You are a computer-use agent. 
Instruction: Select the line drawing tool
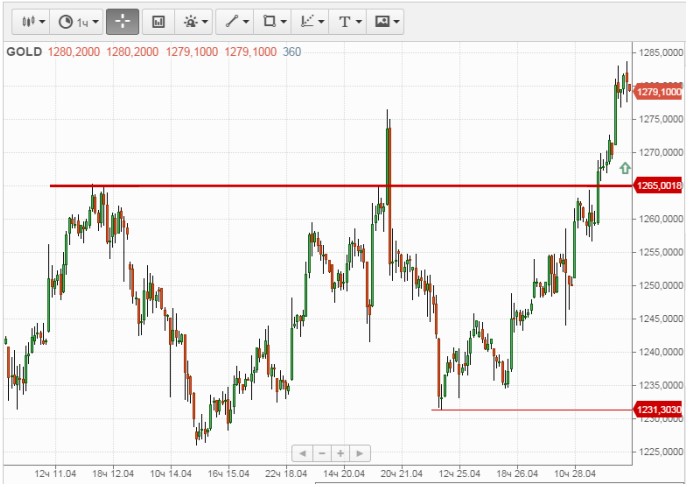click(x=232, y=22)
